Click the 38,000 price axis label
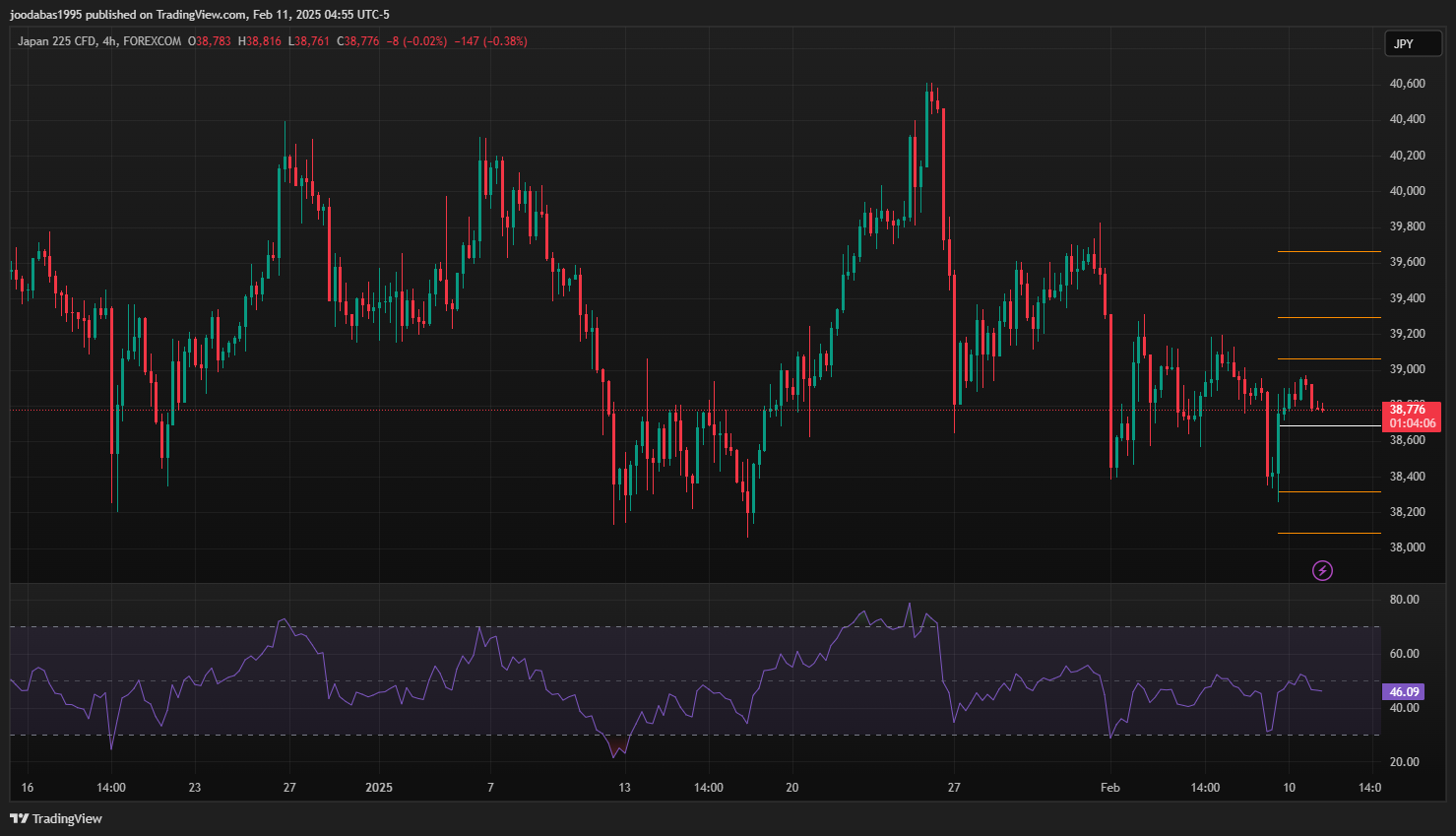Image resolution: width=1456 pixels, height=836 pixels. click(1407, 547)
